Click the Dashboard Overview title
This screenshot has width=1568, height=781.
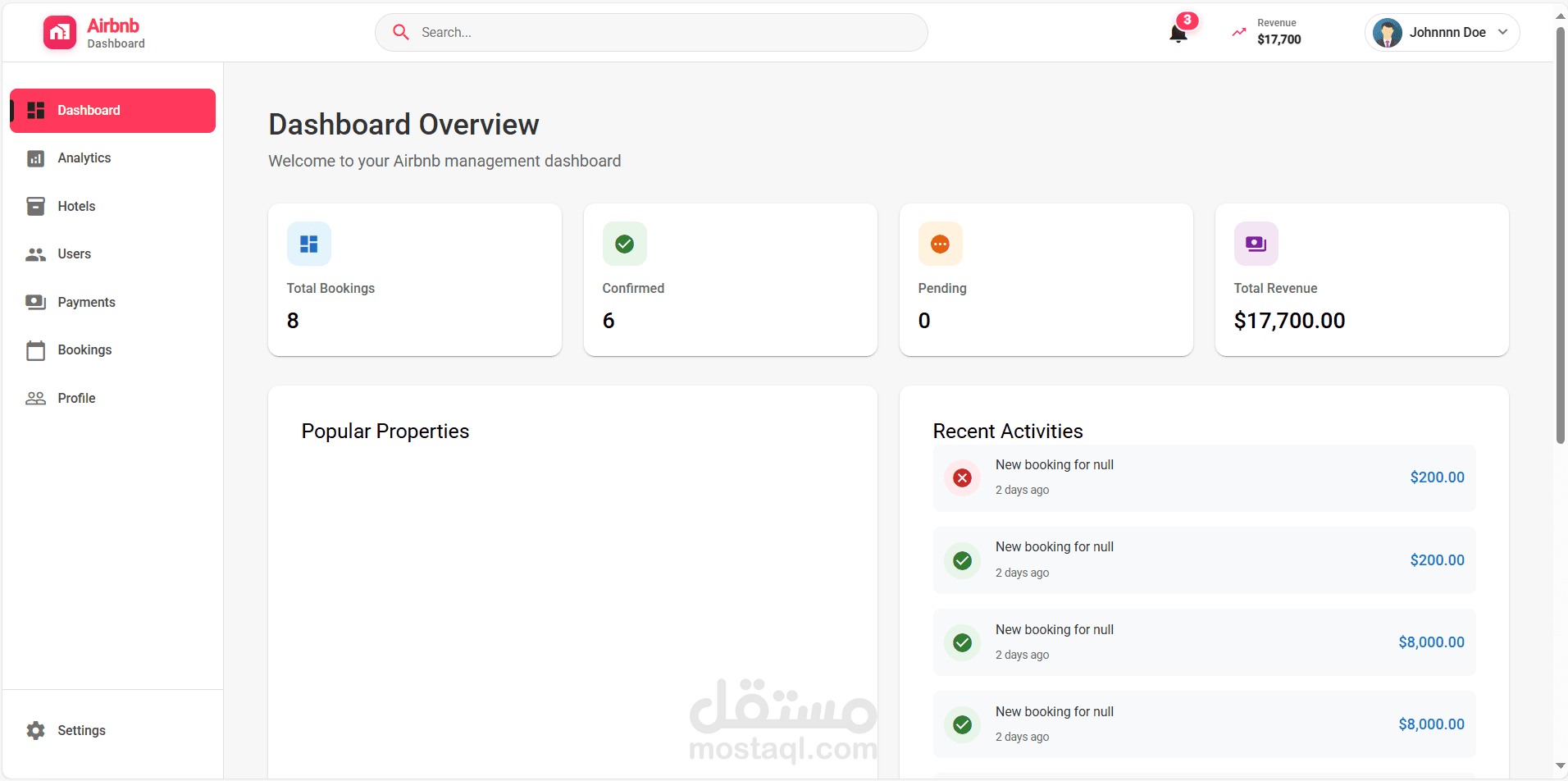[403, 125]
